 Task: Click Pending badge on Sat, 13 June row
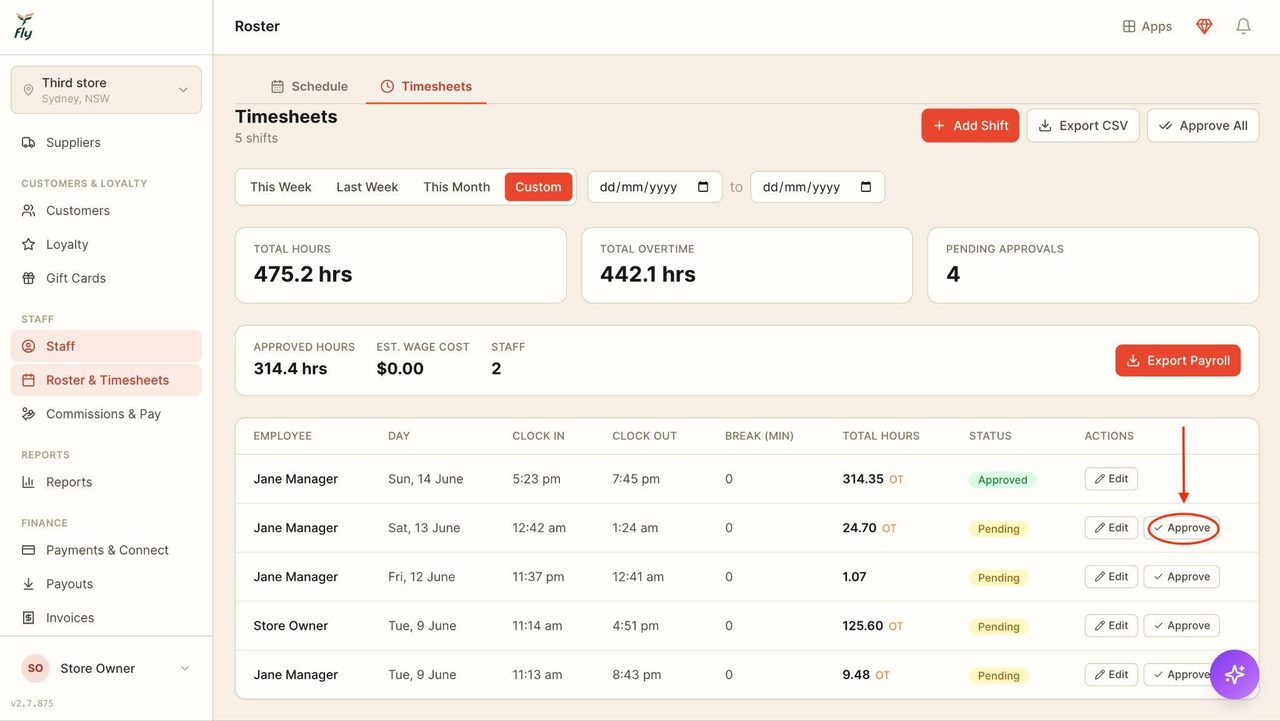coord(998,529)
